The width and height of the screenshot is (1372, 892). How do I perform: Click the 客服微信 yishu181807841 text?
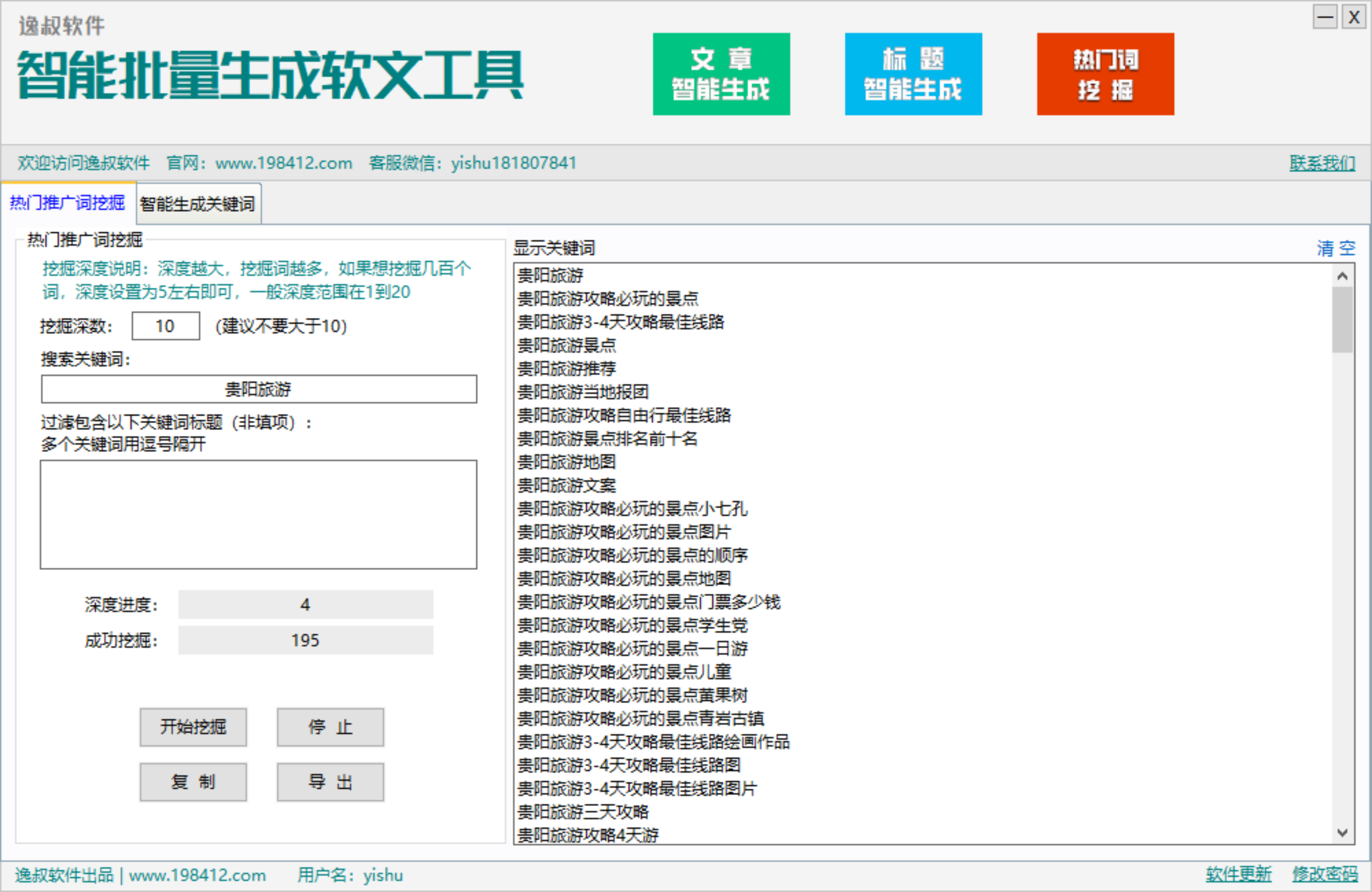click(x=473, y=163)
